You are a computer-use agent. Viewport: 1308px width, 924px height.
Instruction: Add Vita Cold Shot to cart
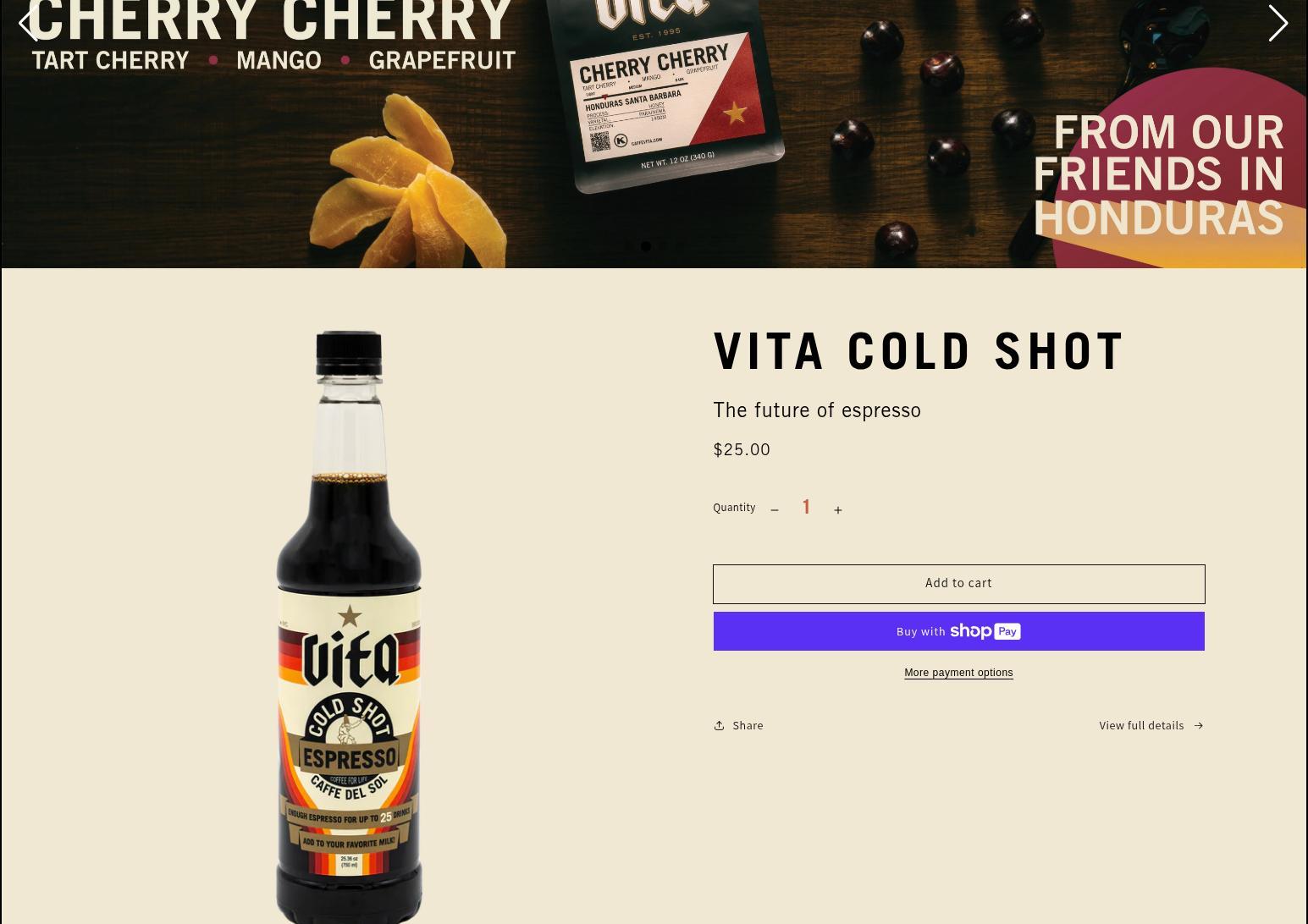tap(958, 584)
